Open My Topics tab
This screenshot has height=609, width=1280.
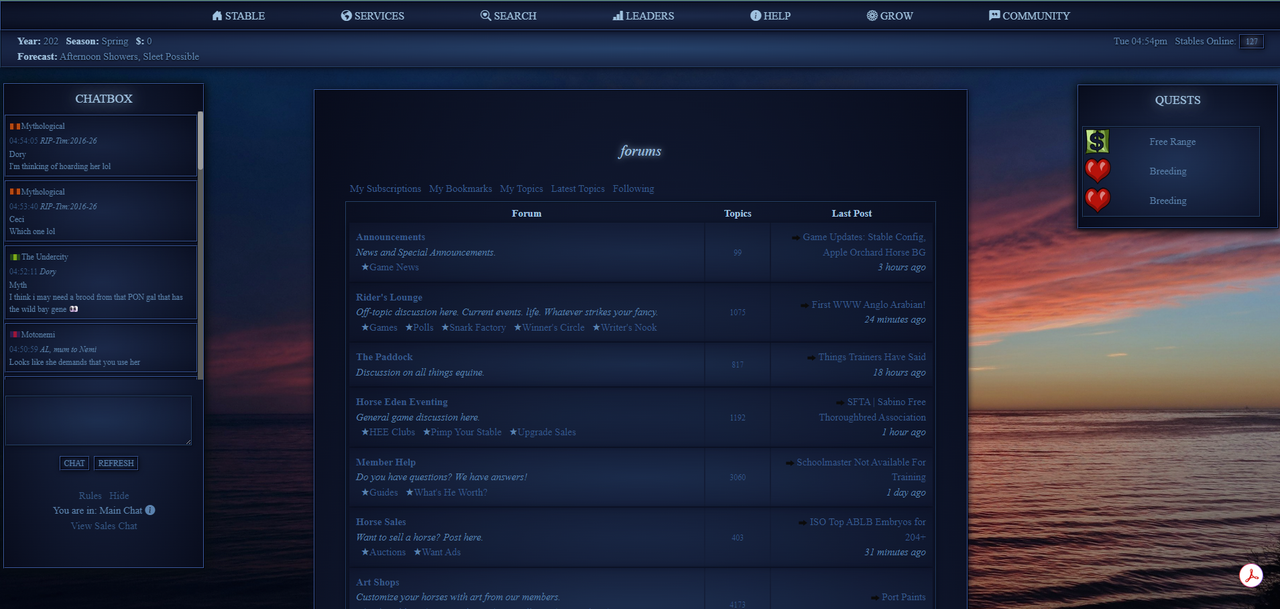(x=521, y=189)
